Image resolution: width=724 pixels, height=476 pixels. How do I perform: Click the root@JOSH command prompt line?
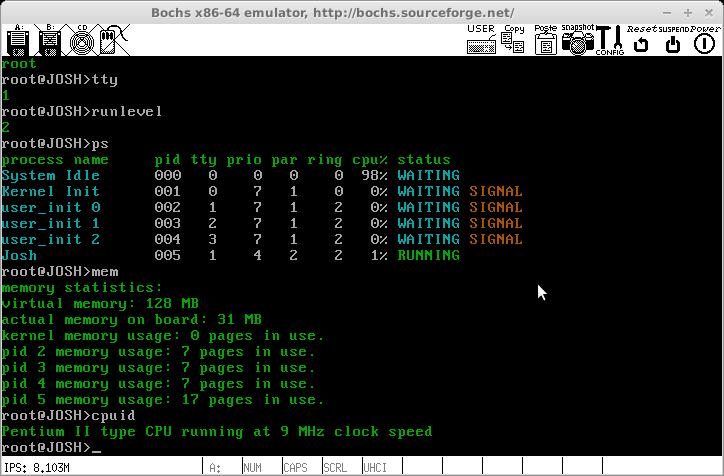pos(50,447)
